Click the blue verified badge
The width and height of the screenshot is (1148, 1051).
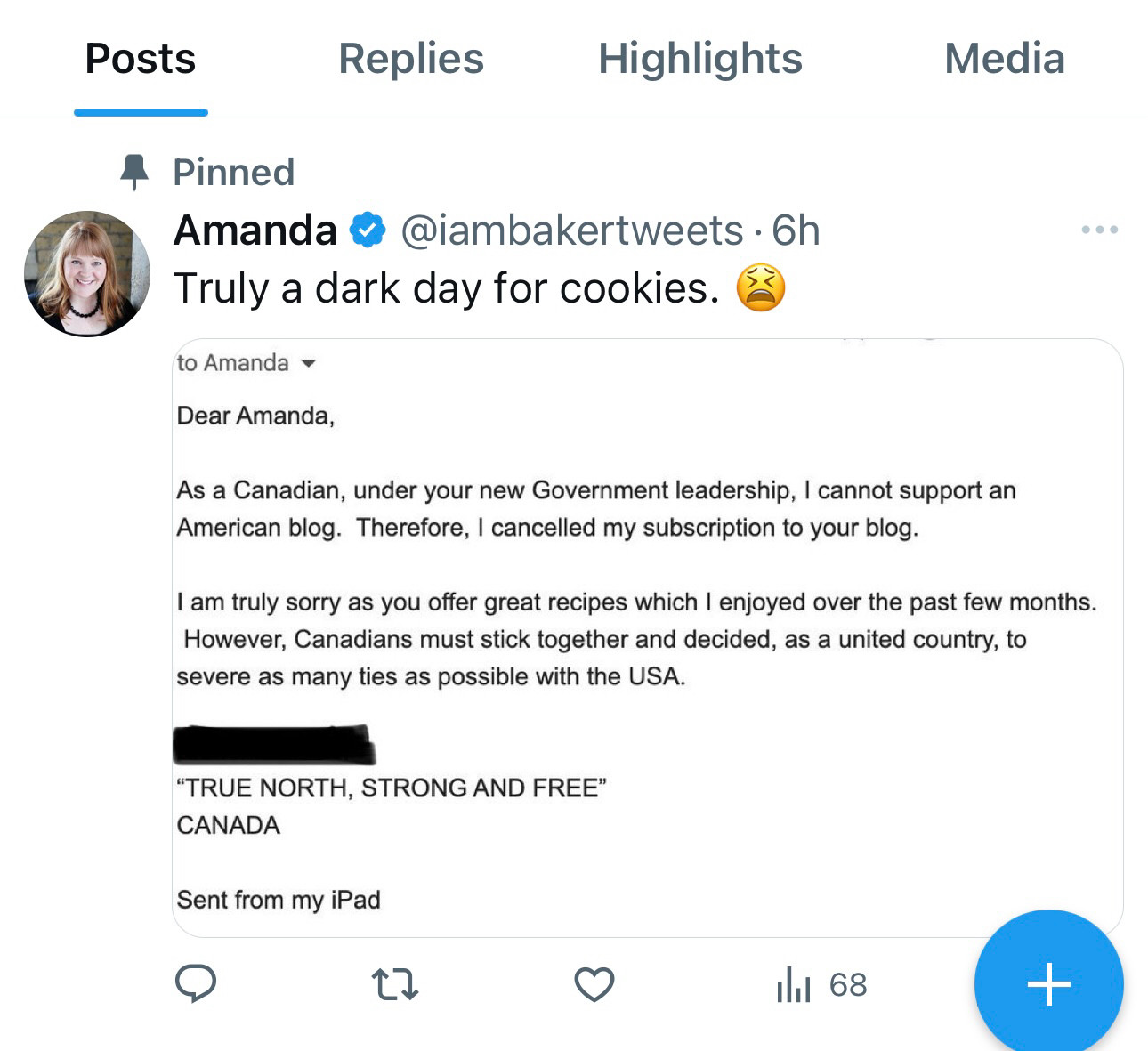point(367,230)
